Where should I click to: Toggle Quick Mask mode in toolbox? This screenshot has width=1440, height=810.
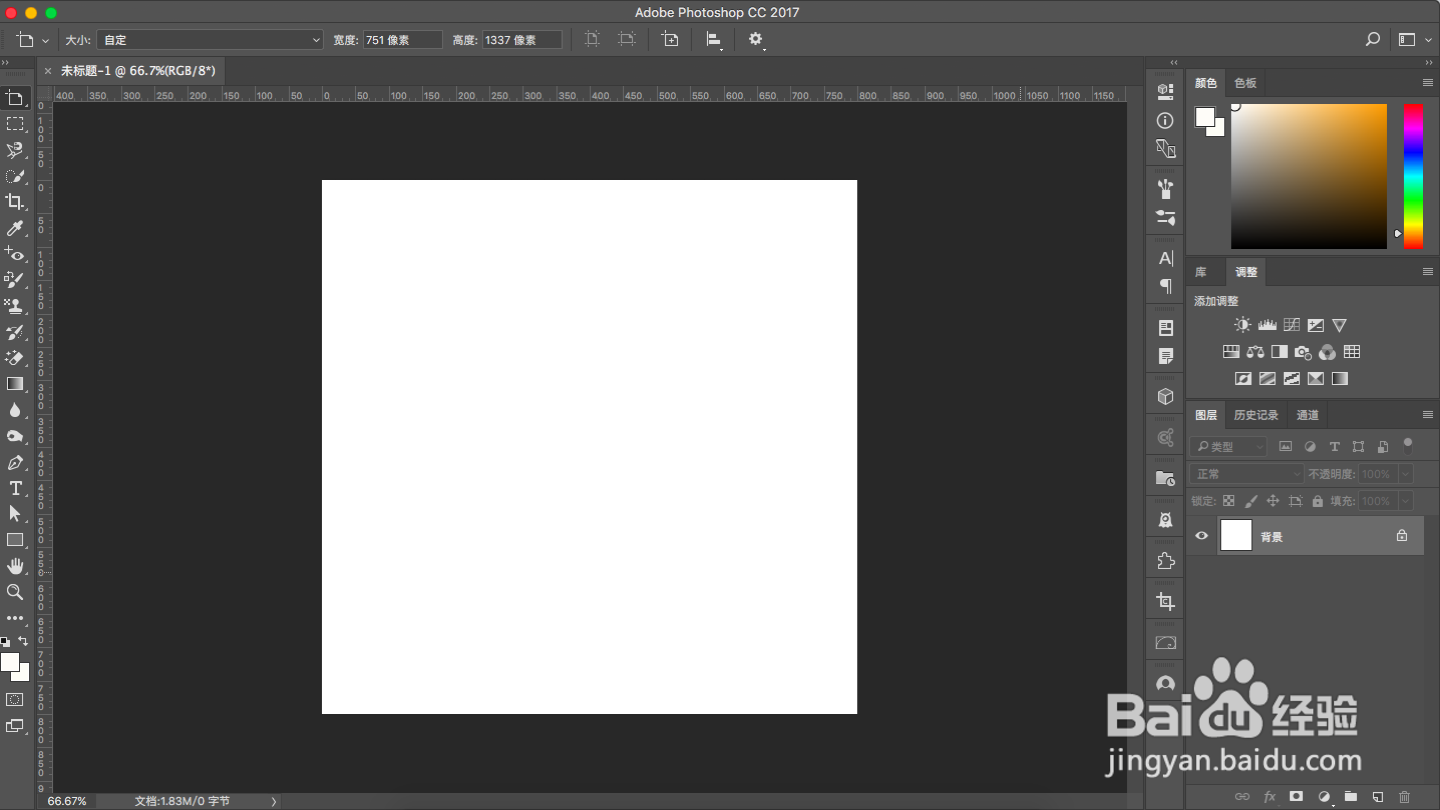pyautogui.click(x=15, y=699)
